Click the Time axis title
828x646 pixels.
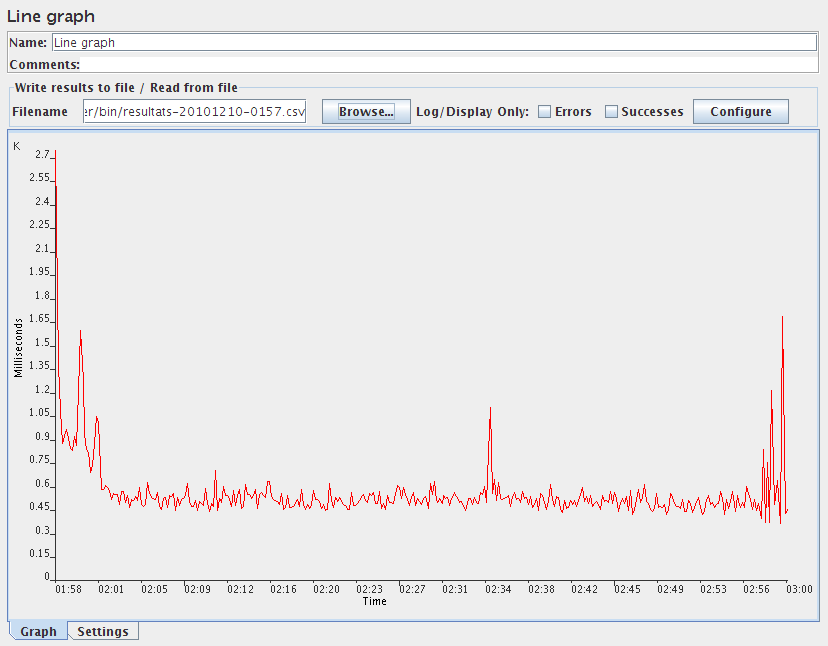[374, 602]
